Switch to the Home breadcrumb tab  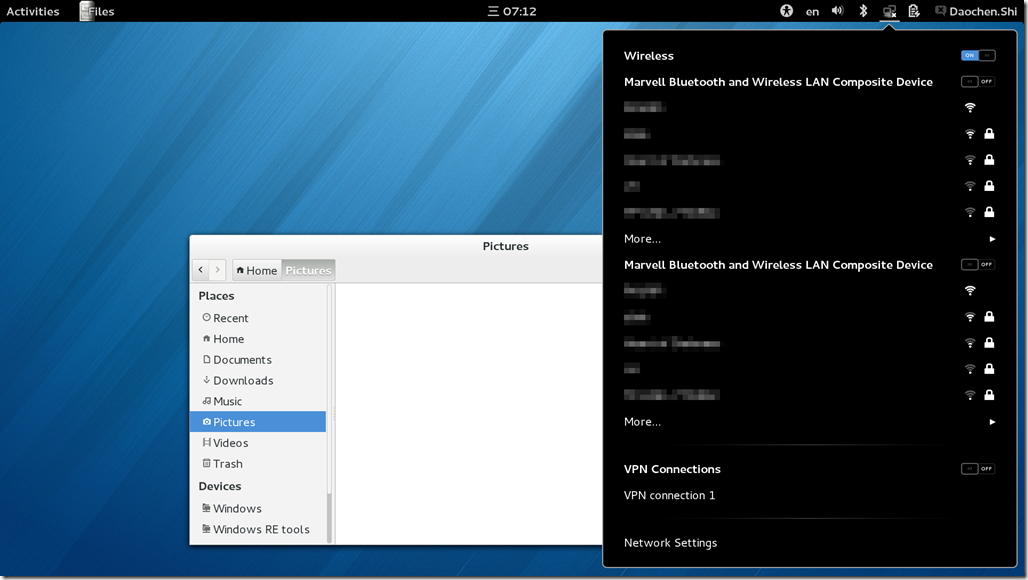pyautogui.click(x=256, y=269)
